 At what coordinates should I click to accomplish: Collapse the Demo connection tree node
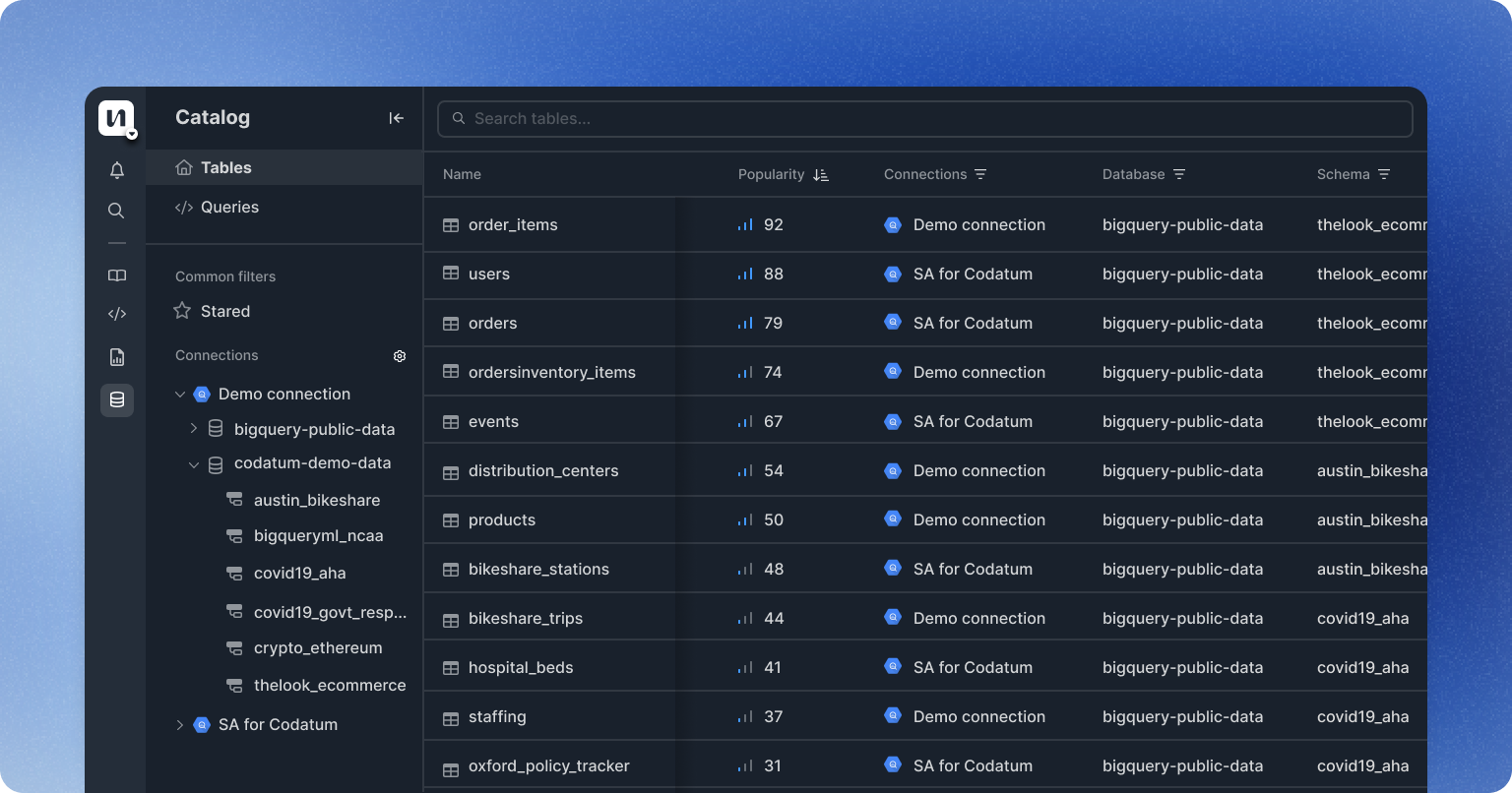180,395
